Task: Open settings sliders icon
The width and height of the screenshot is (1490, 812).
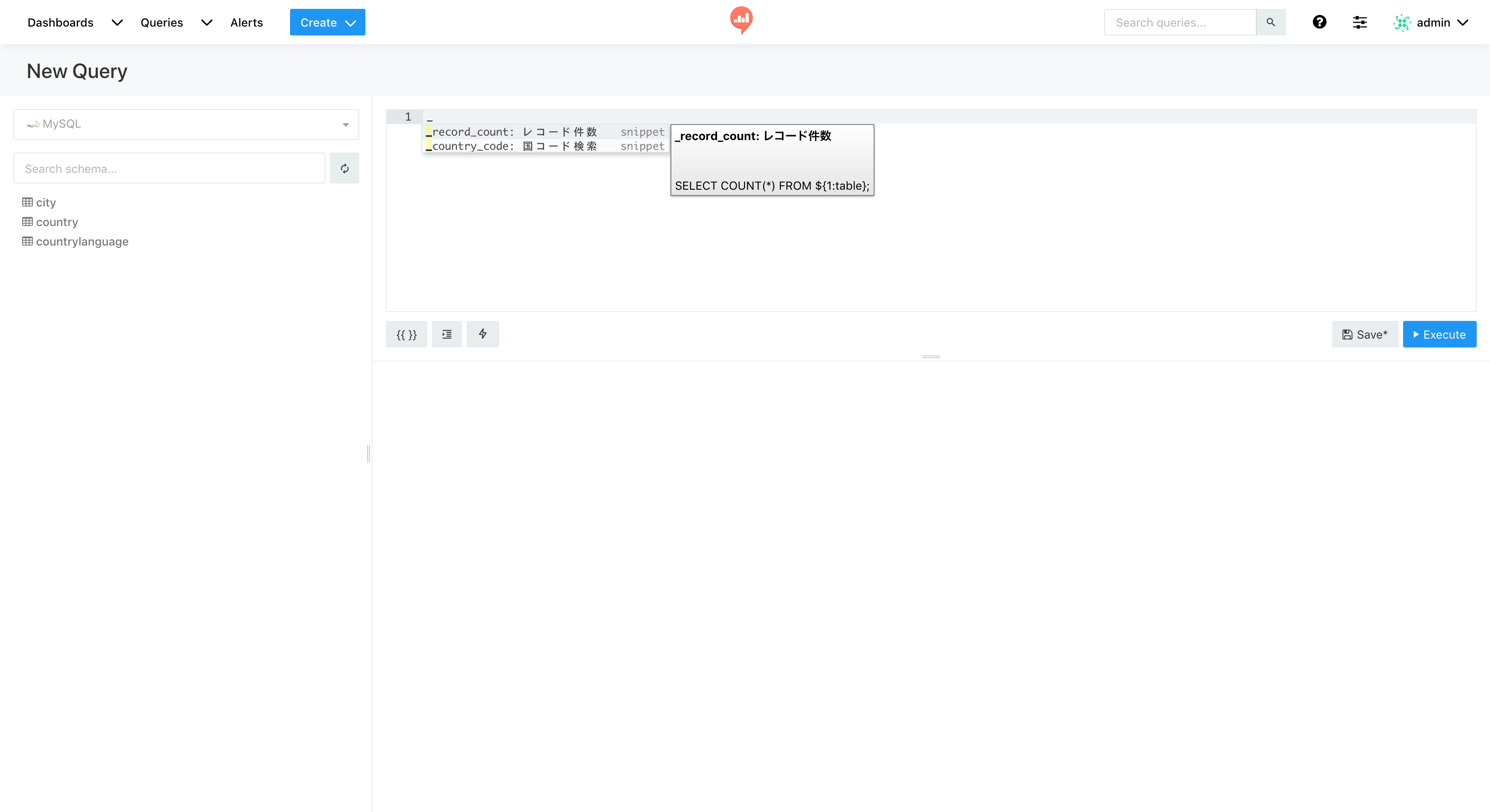Action: [1359, 22]
